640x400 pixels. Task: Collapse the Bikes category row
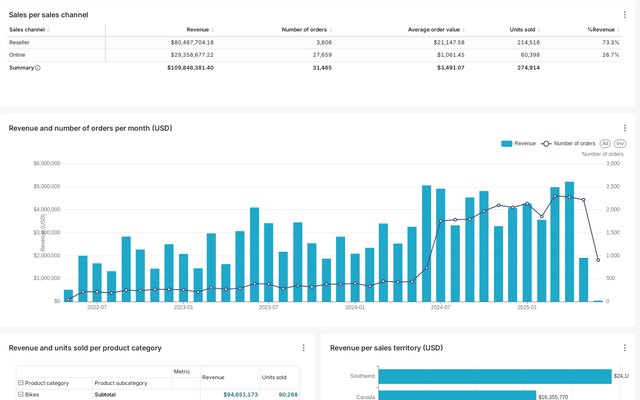point(20,395)
